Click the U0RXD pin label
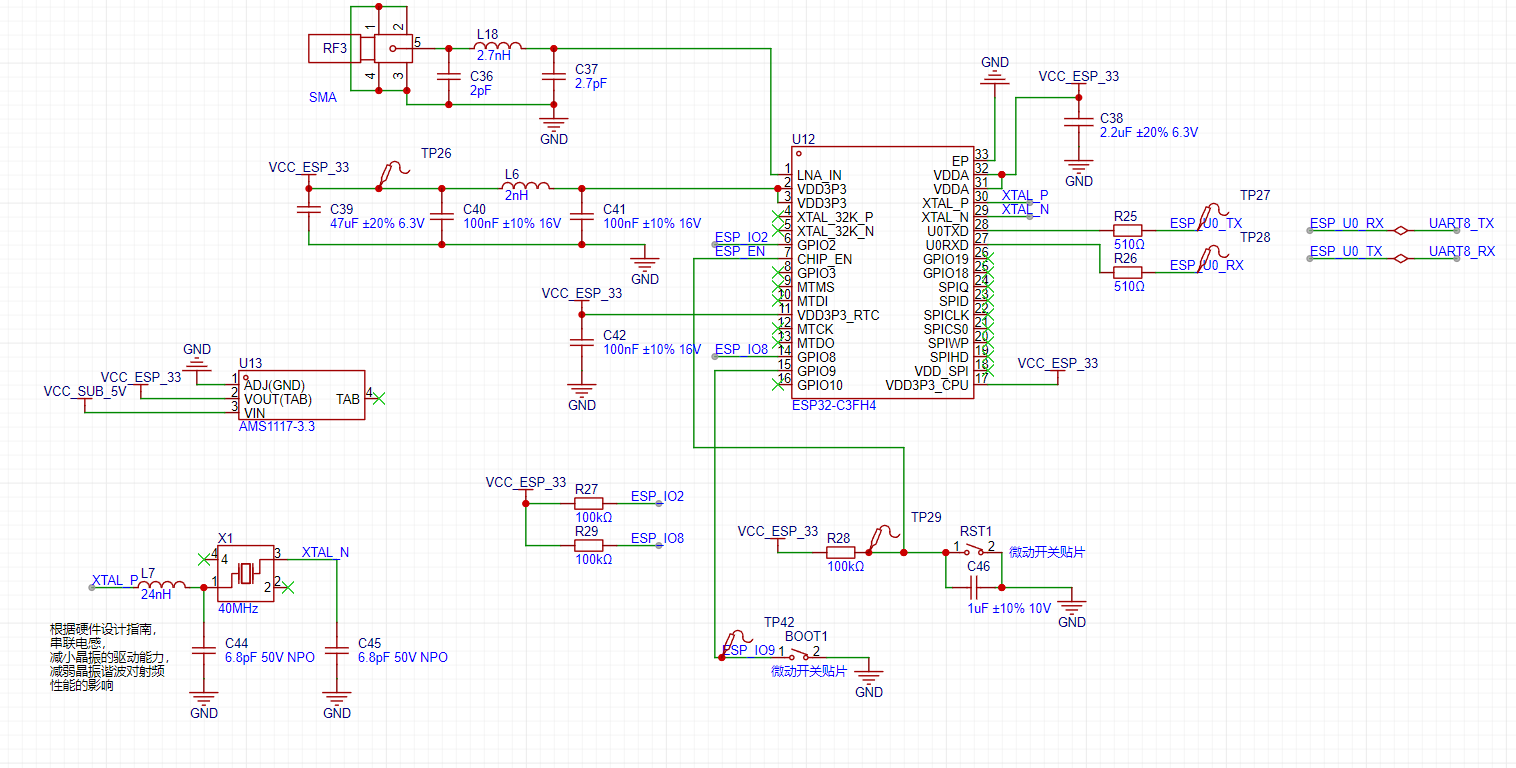Viewport: 1516px width, 768px height. [947, 245]
